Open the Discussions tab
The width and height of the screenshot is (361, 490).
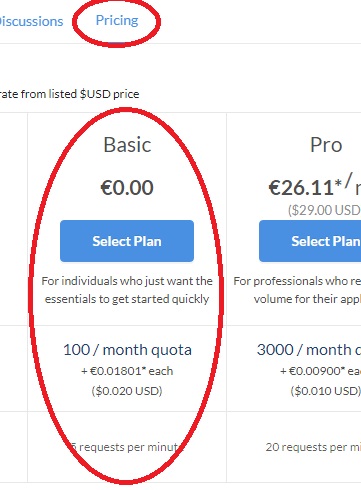(31, 21)
